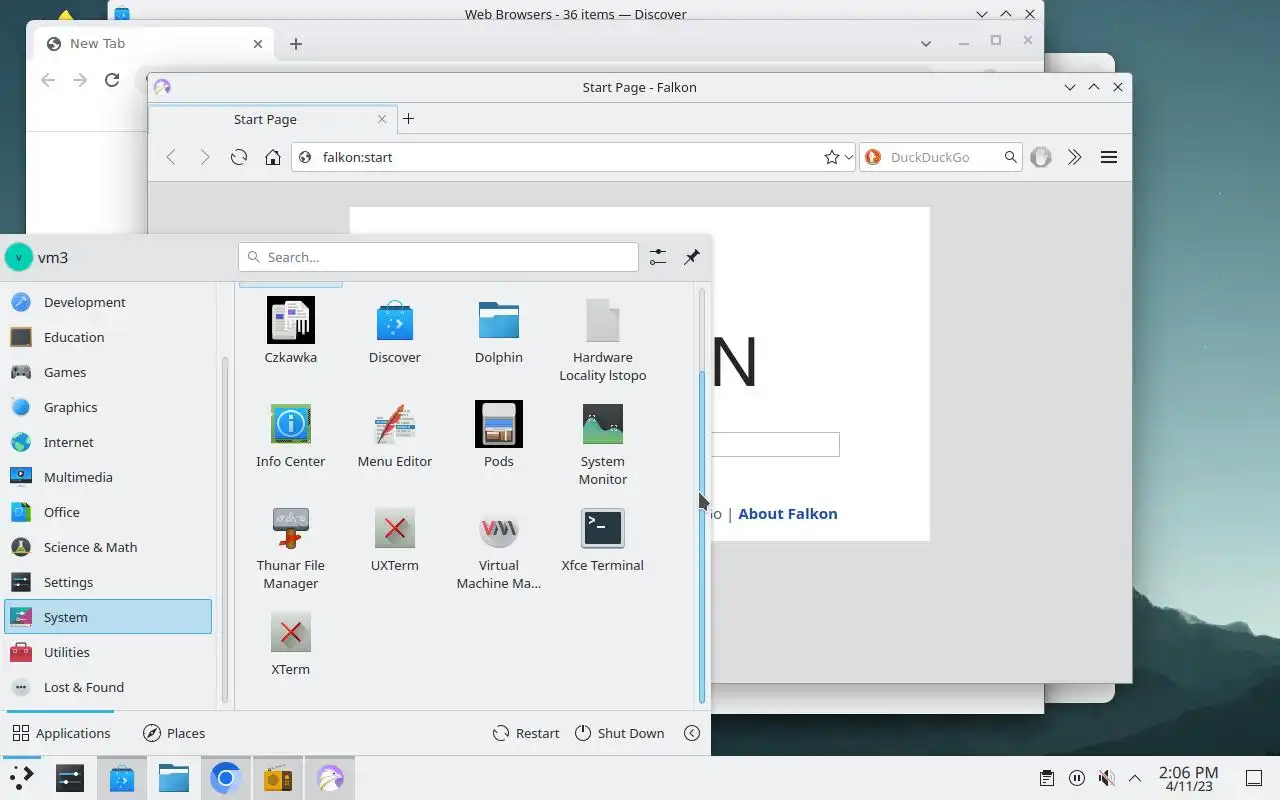Viewport: 1280px width, 800px height.
Task: Click the launcher Search field
Action: coord(438,257)
